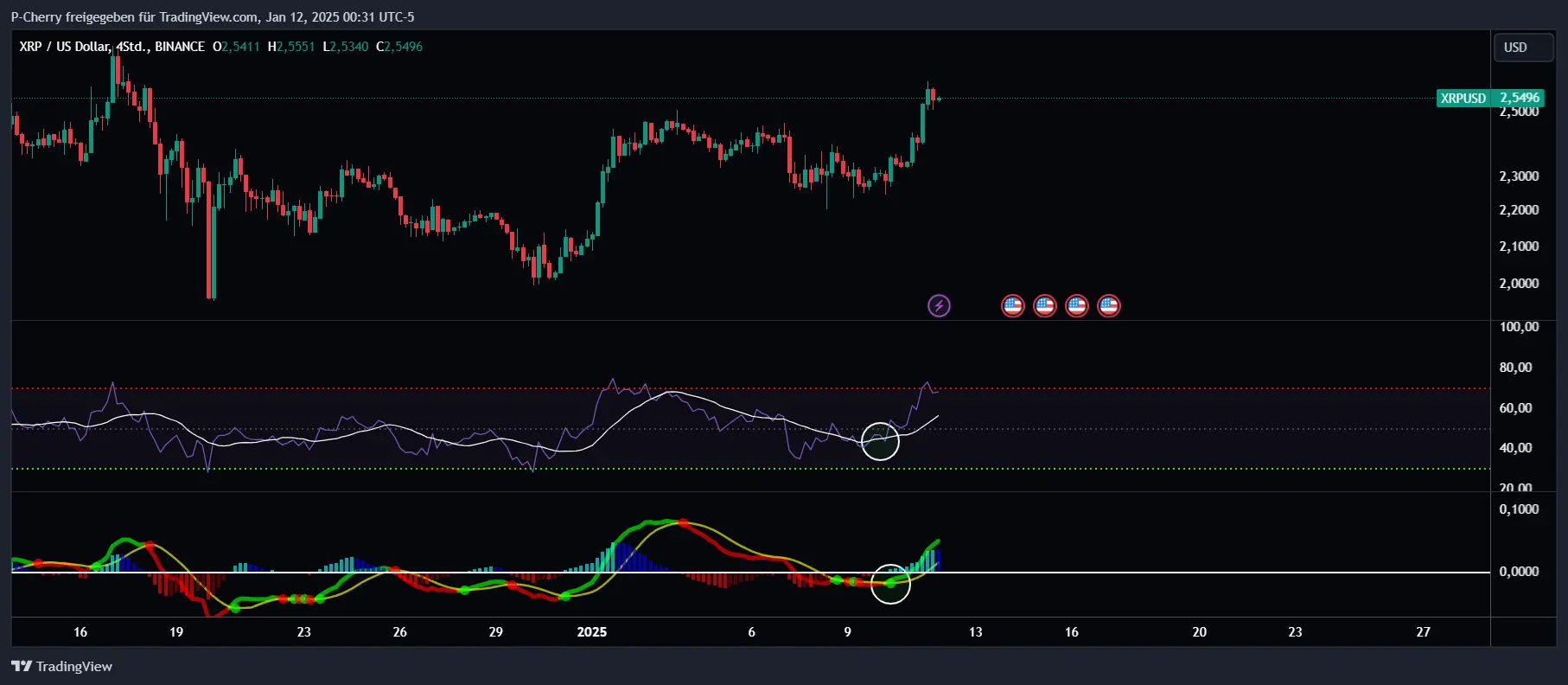Click the 100,00 RSI scale label
Image resolution: width=1568 pixels, height=685 pixels.
point(1519,327)
